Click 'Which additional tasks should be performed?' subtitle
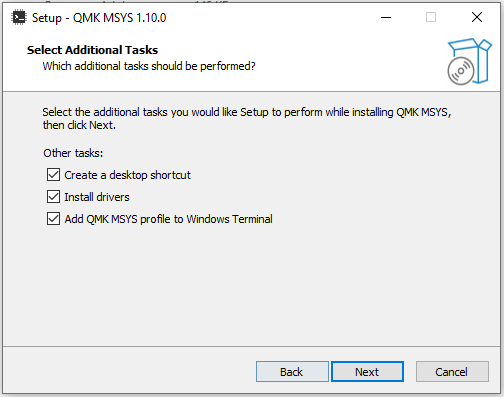504x397 pixels. tap(149, 66)
